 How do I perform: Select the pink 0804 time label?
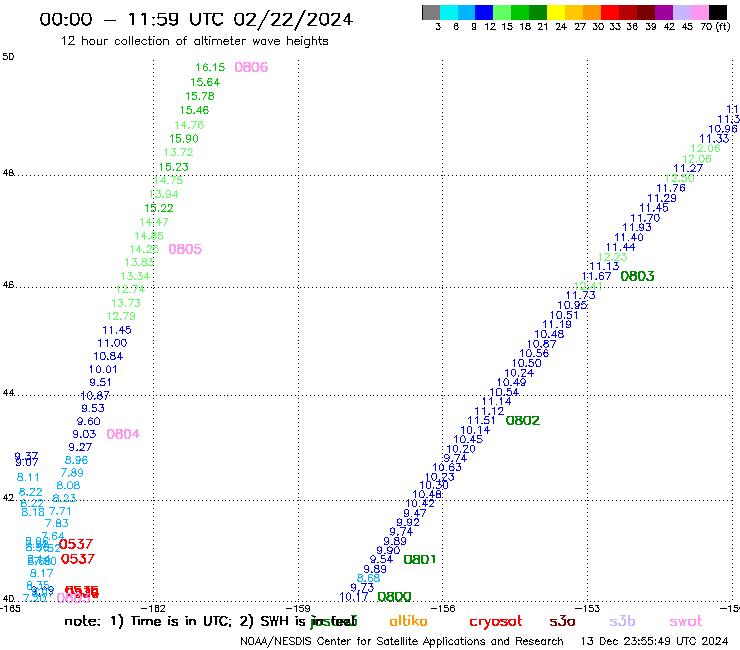(123, 434)
